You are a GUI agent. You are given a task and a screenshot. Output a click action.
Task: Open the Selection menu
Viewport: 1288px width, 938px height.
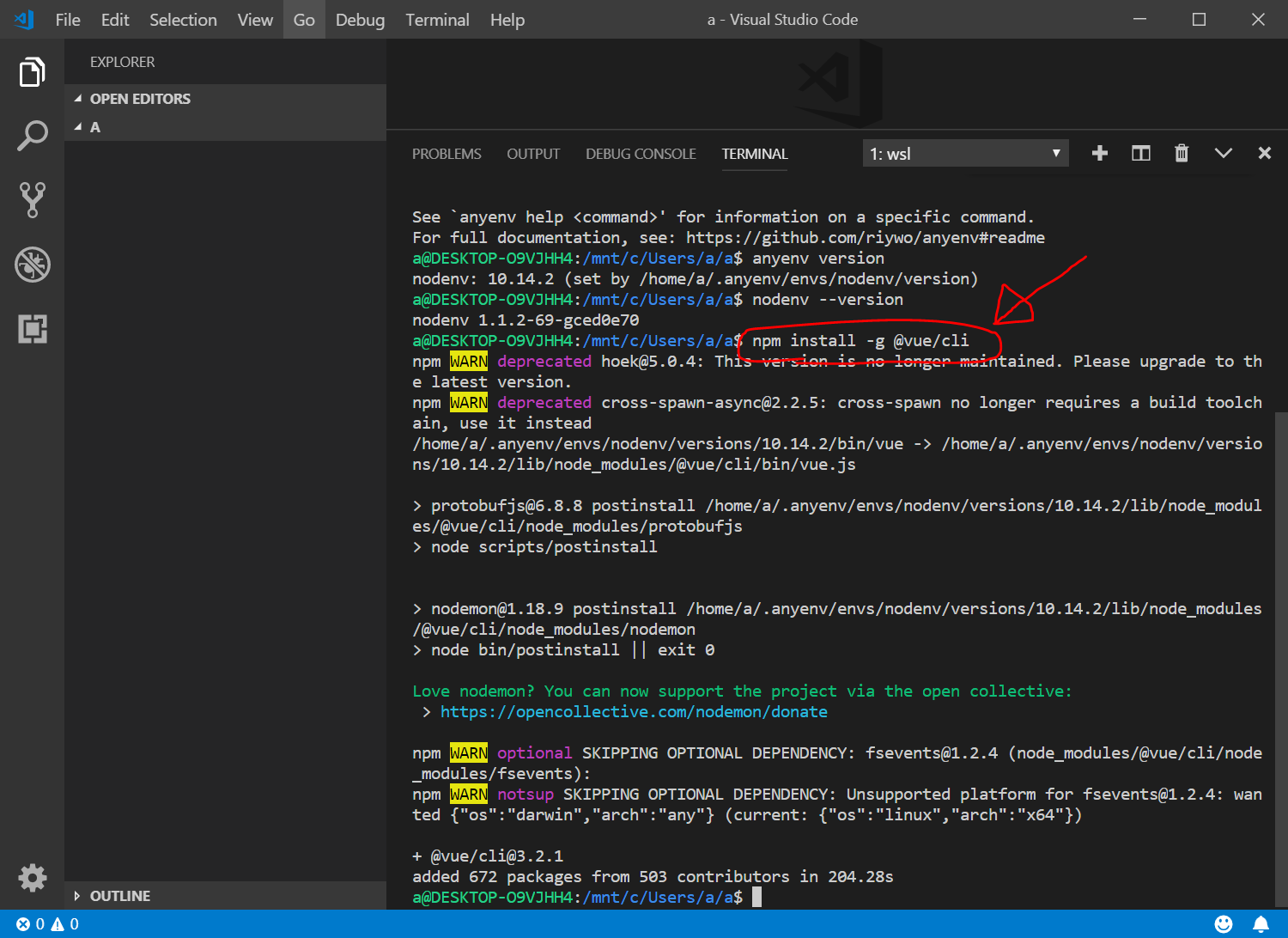(183, 19)
